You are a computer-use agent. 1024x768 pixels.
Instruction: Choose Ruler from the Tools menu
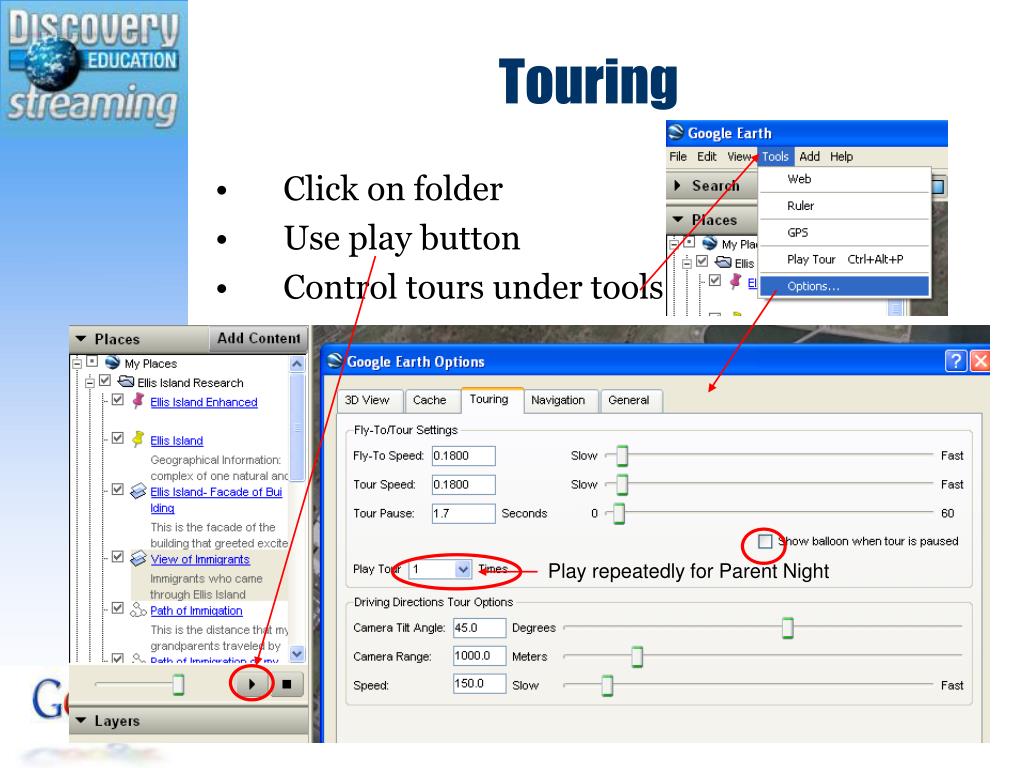click(x=844, y=206)
